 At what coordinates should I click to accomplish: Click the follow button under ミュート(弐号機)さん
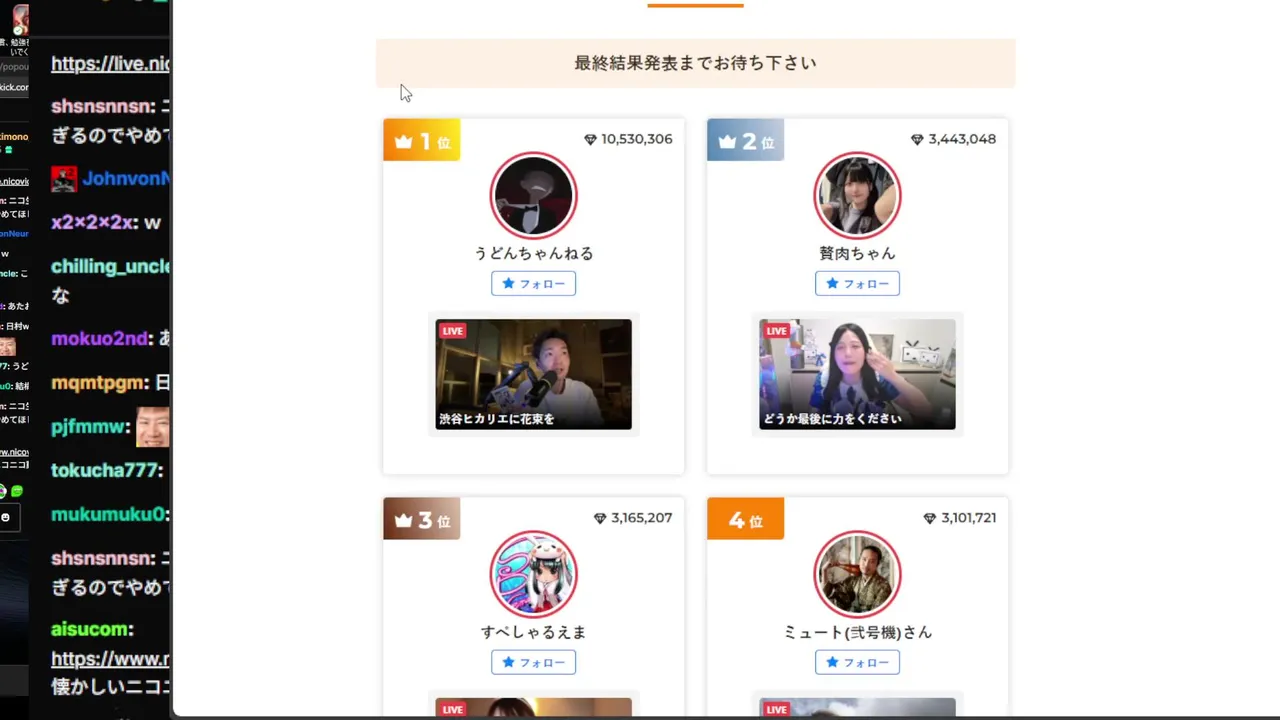point(857,662)
